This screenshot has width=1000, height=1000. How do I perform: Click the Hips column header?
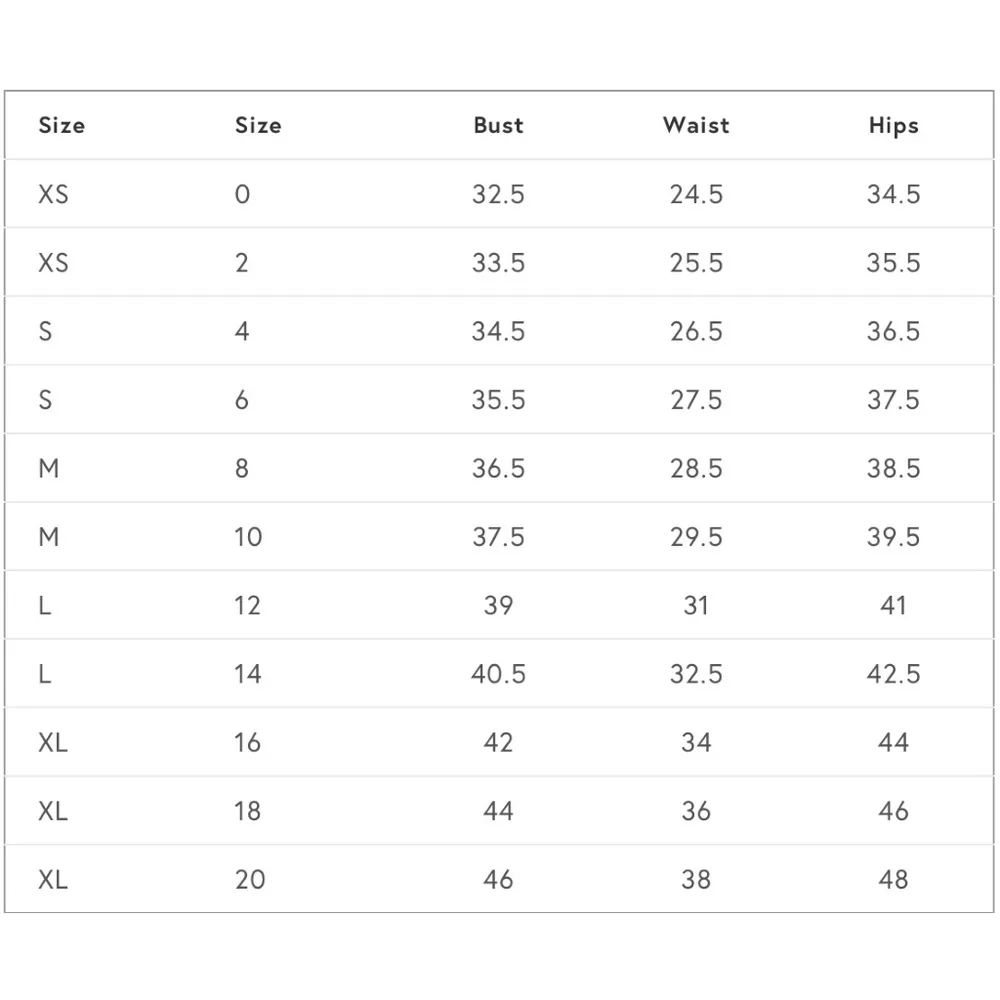(x=893, y=126)
